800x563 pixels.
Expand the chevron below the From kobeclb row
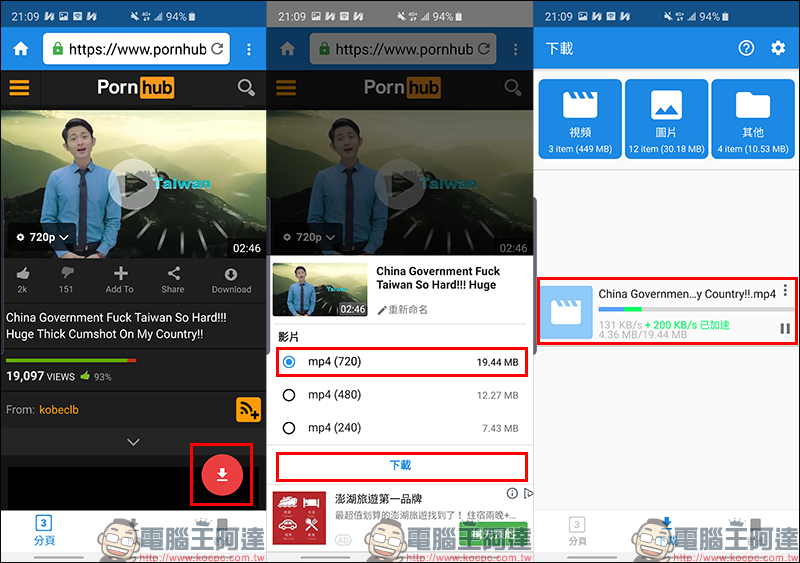[x=134, y=442]
